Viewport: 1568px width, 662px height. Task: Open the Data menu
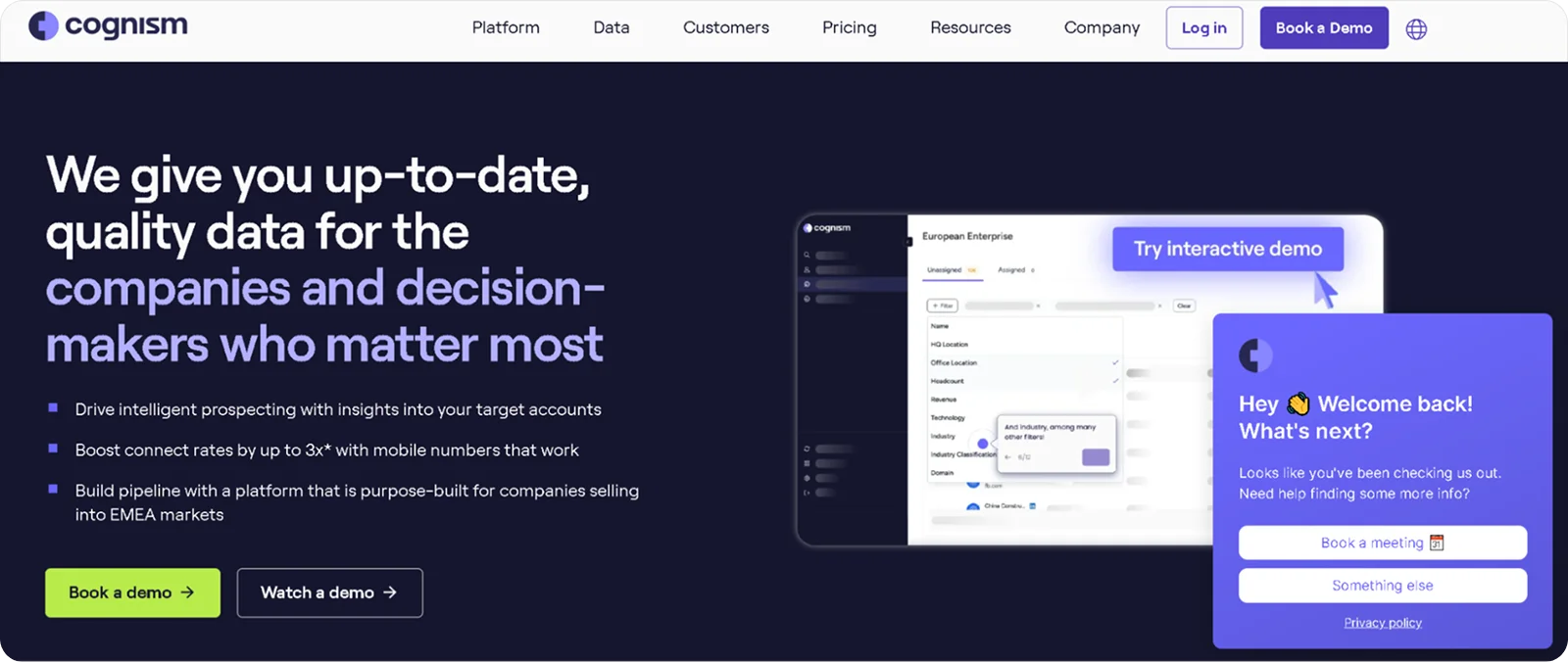(612, 27)
